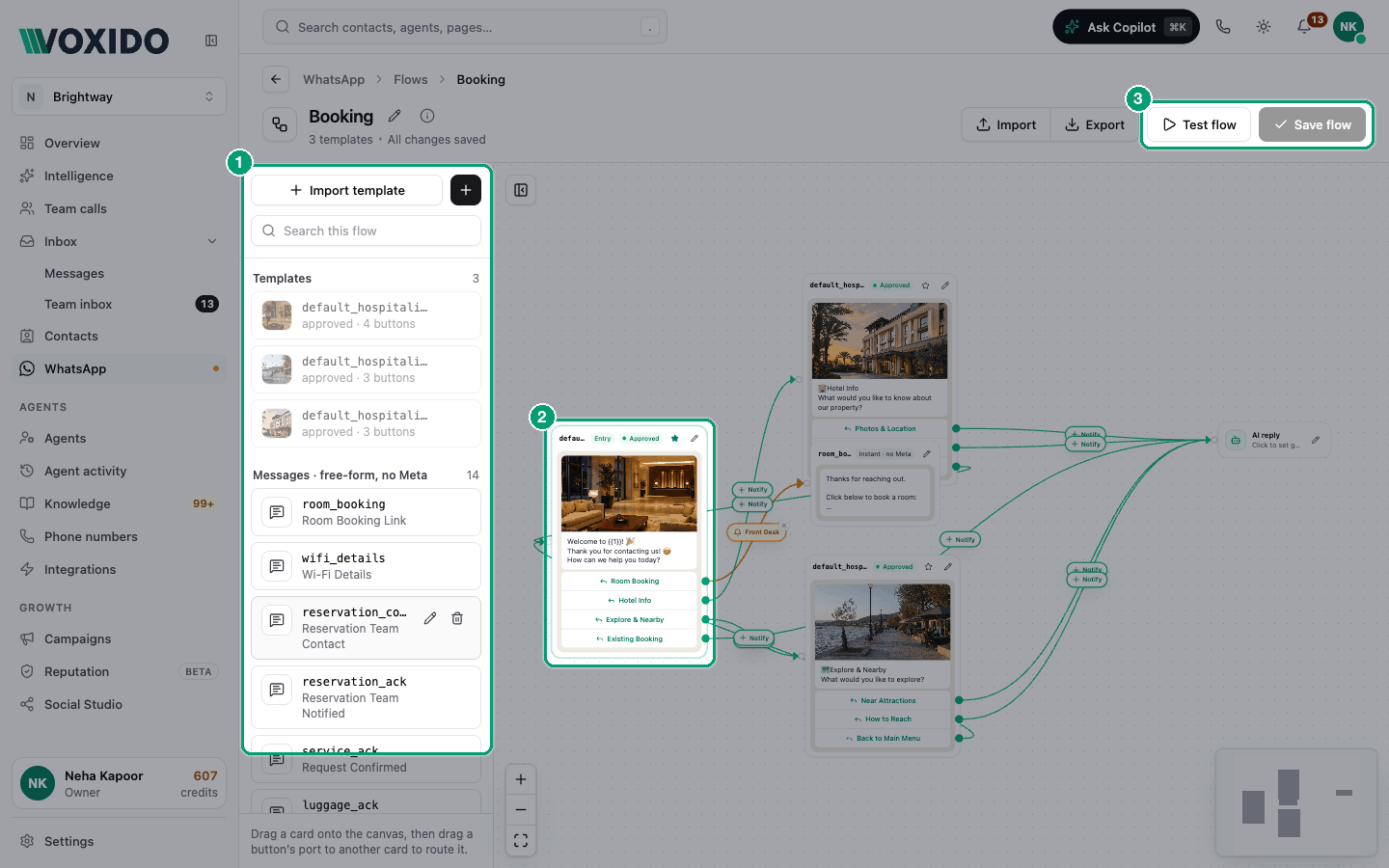Select the room_booking message card
The image size is (1389, 868).
click(x=367, y=512)
